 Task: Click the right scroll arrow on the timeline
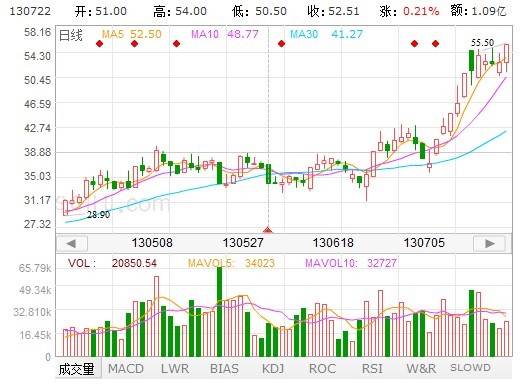[489, 243]
